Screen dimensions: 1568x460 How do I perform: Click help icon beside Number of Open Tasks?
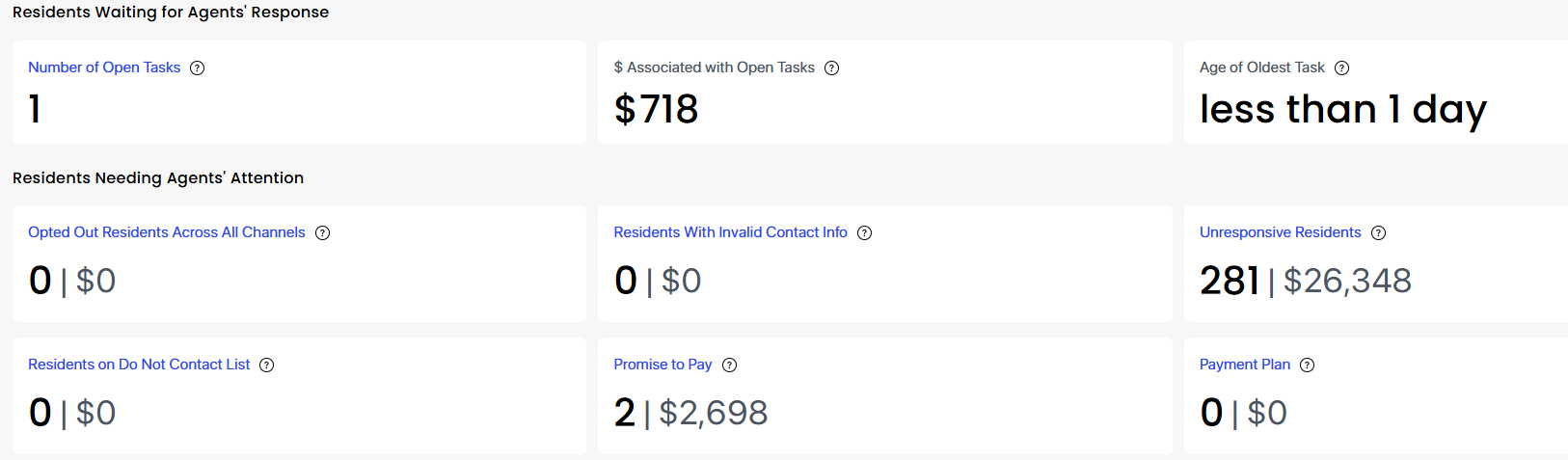click(x=198, y=68)
